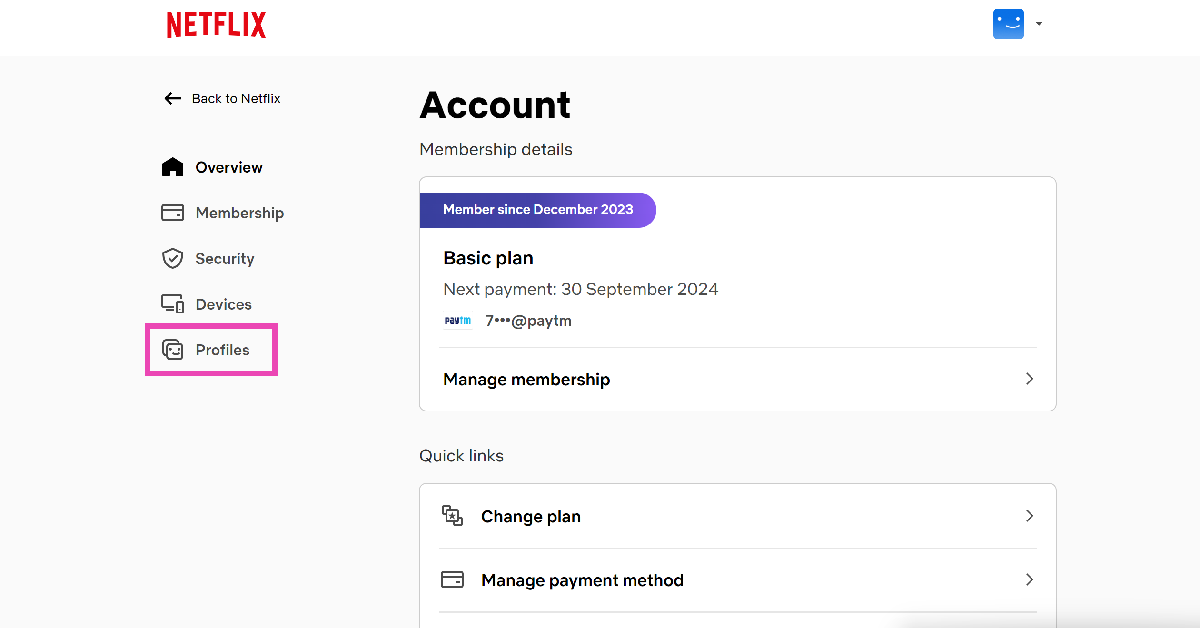Click the Membership card icon

point(173,213)
